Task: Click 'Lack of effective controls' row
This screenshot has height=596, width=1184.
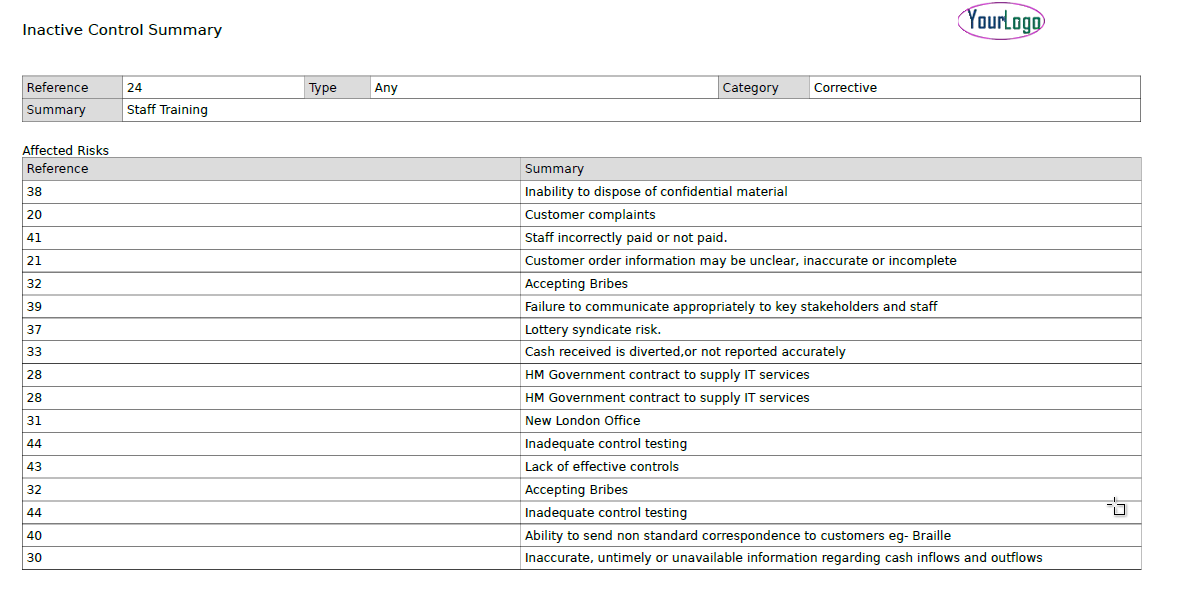Action: [x=602, y=467]
